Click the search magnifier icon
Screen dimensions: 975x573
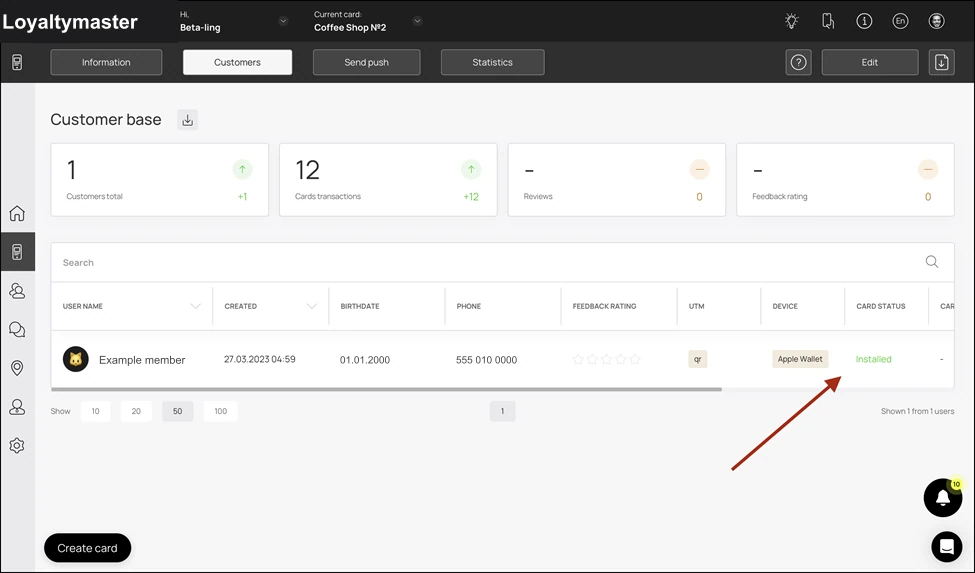point(931,262)
